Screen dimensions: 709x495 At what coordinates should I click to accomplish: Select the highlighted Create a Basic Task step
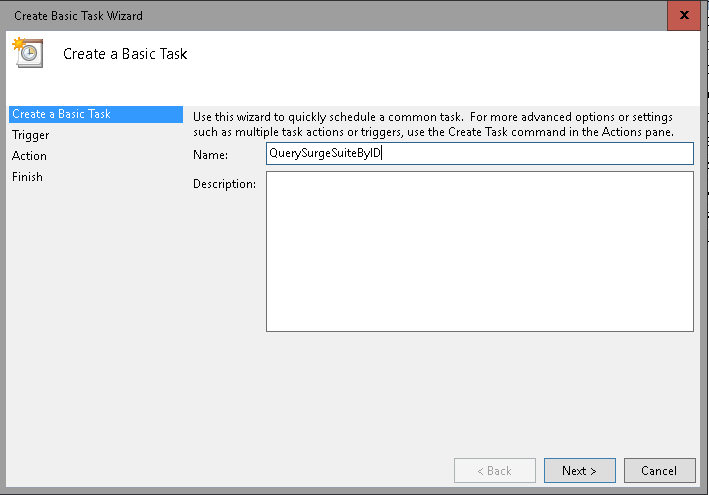96,114
